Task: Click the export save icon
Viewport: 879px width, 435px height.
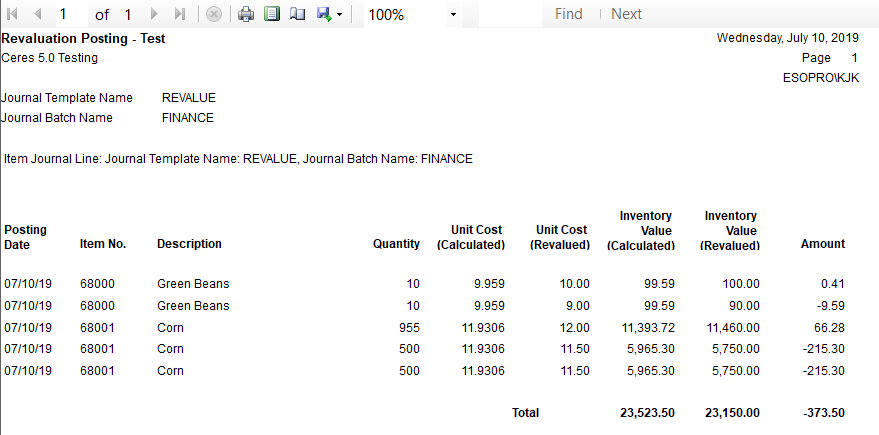Action: pyautogui.click(x=323, y=14)
